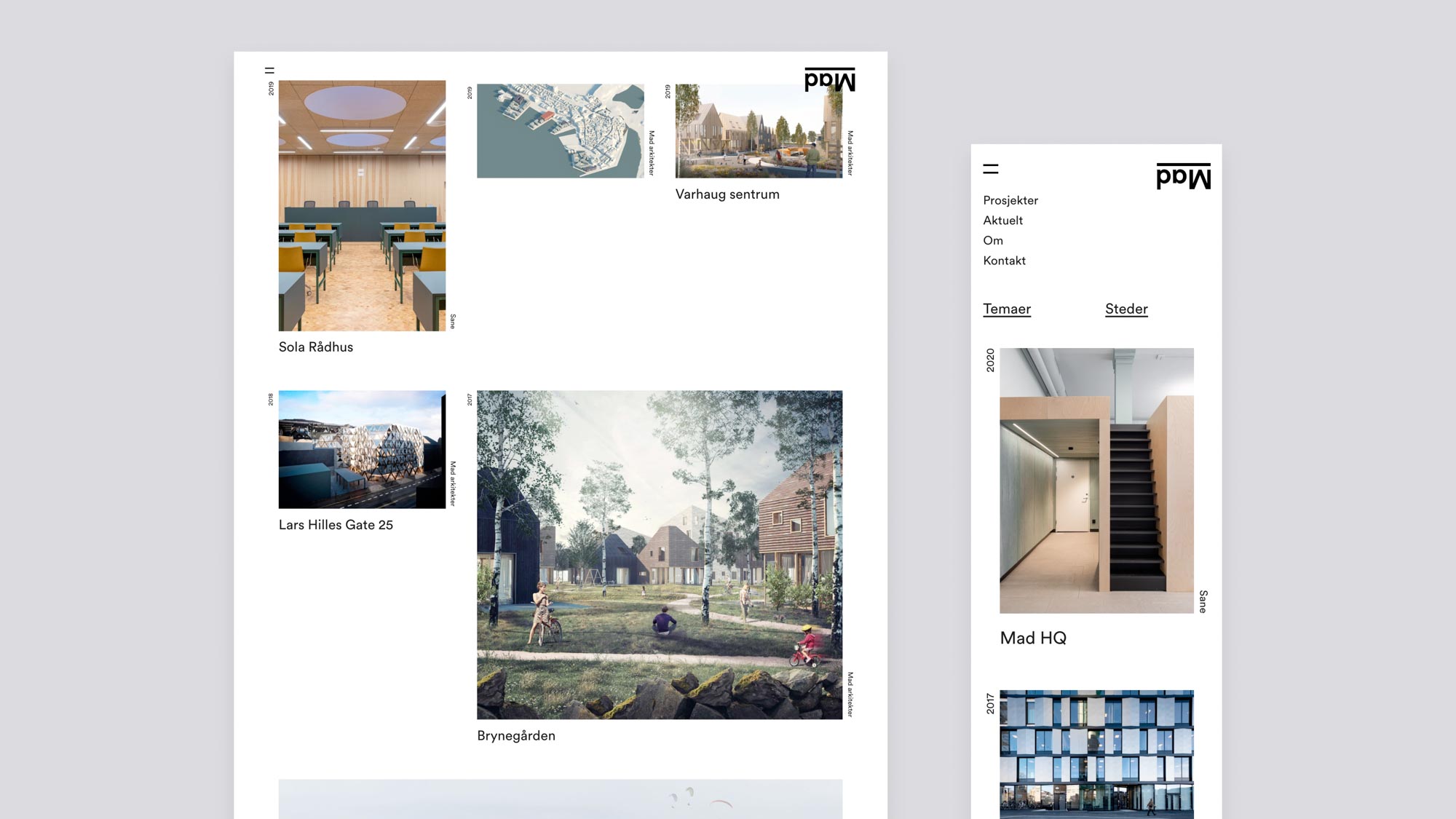
Task: Expand the Steder filter
Action: point(1125,309)
